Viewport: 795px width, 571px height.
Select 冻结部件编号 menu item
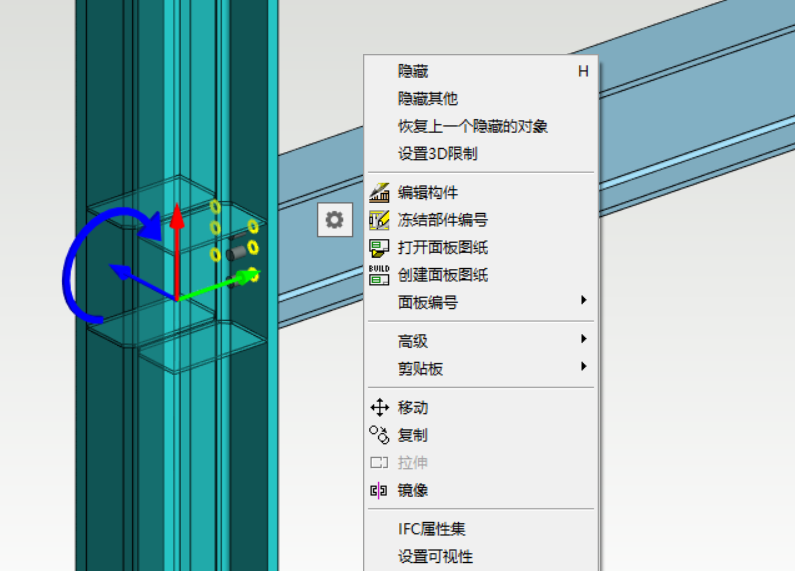click(481, 220)
